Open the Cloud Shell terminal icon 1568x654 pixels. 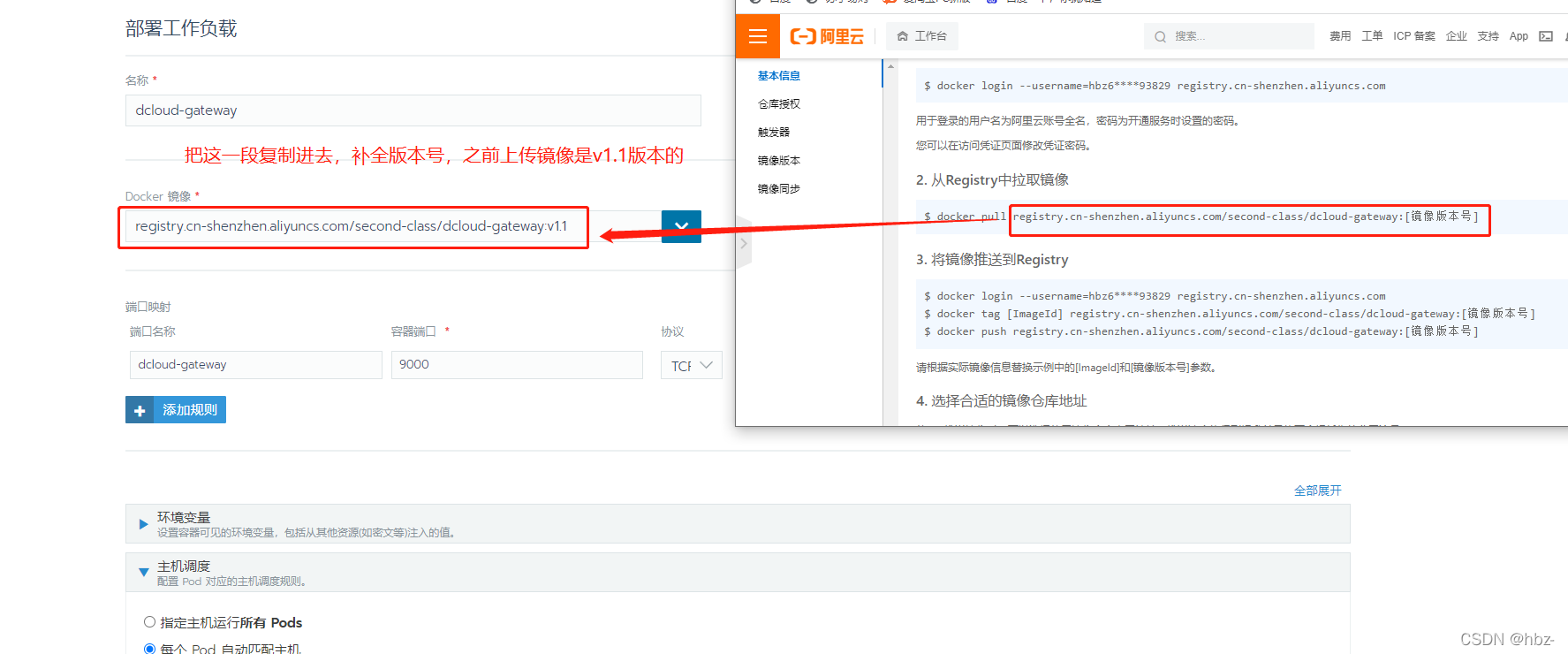coord(1546,36)
